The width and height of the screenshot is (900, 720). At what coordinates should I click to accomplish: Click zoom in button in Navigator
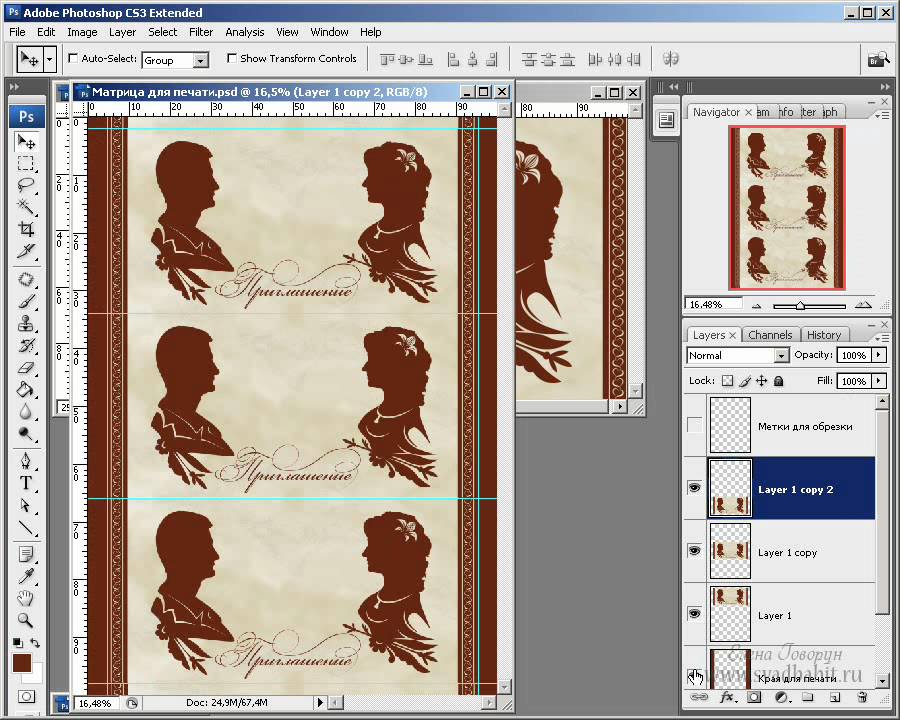(863, 305)
